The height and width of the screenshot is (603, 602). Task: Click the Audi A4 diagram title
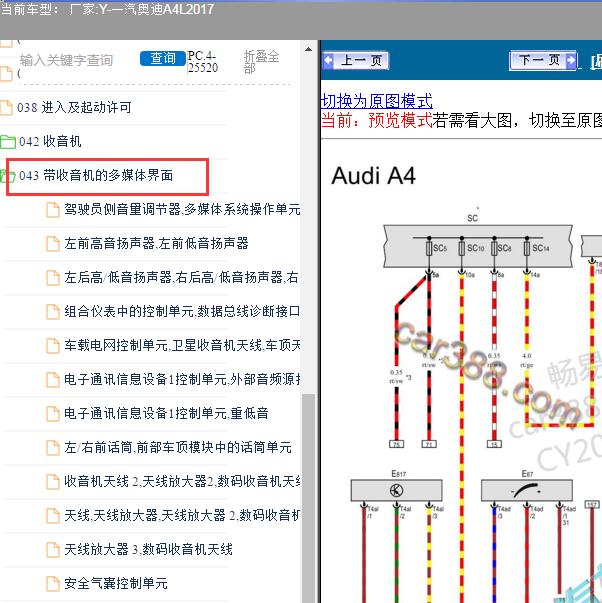coord(374,176)
